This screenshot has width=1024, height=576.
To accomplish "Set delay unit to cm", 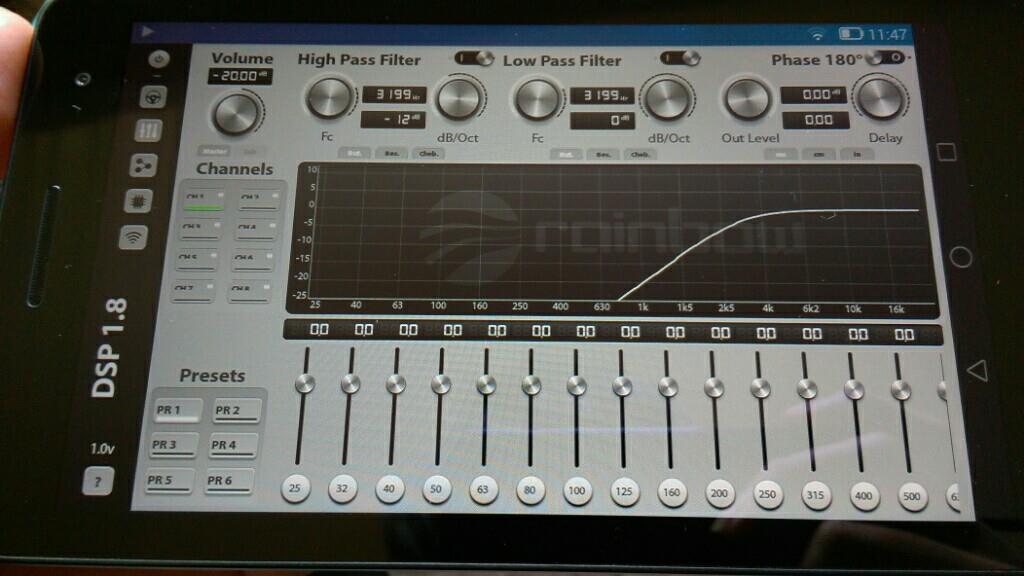I will [x=819, y=155].
